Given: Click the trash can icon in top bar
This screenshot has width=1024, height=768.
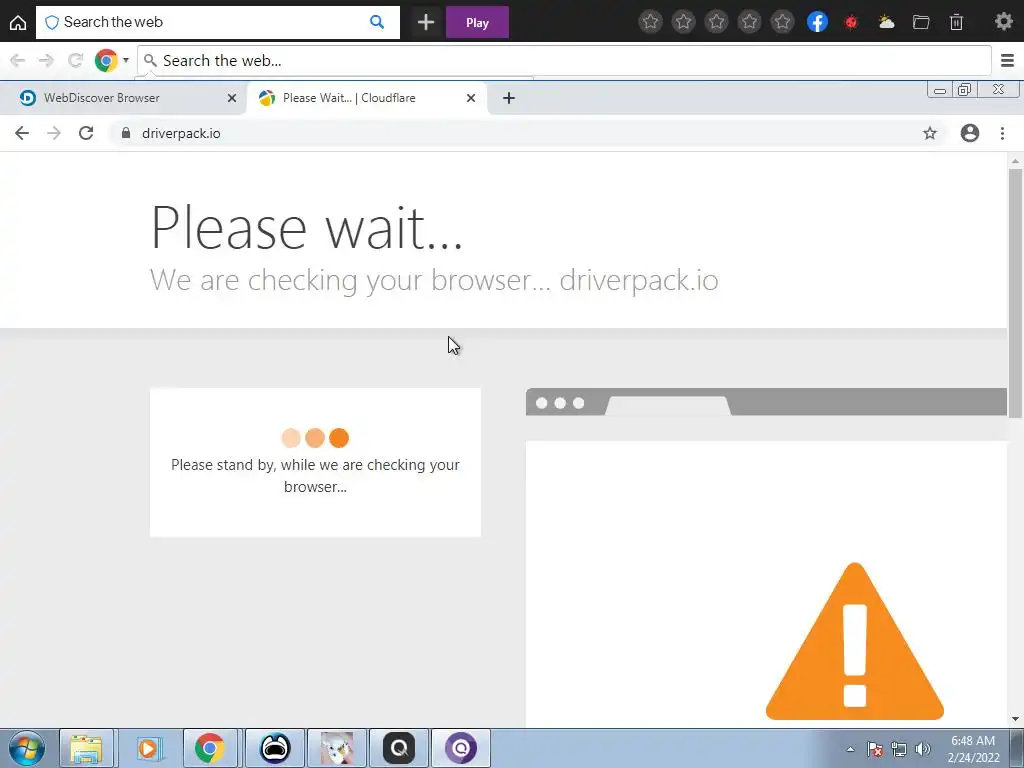Looking at the screenshot, I should coord(956,22).
